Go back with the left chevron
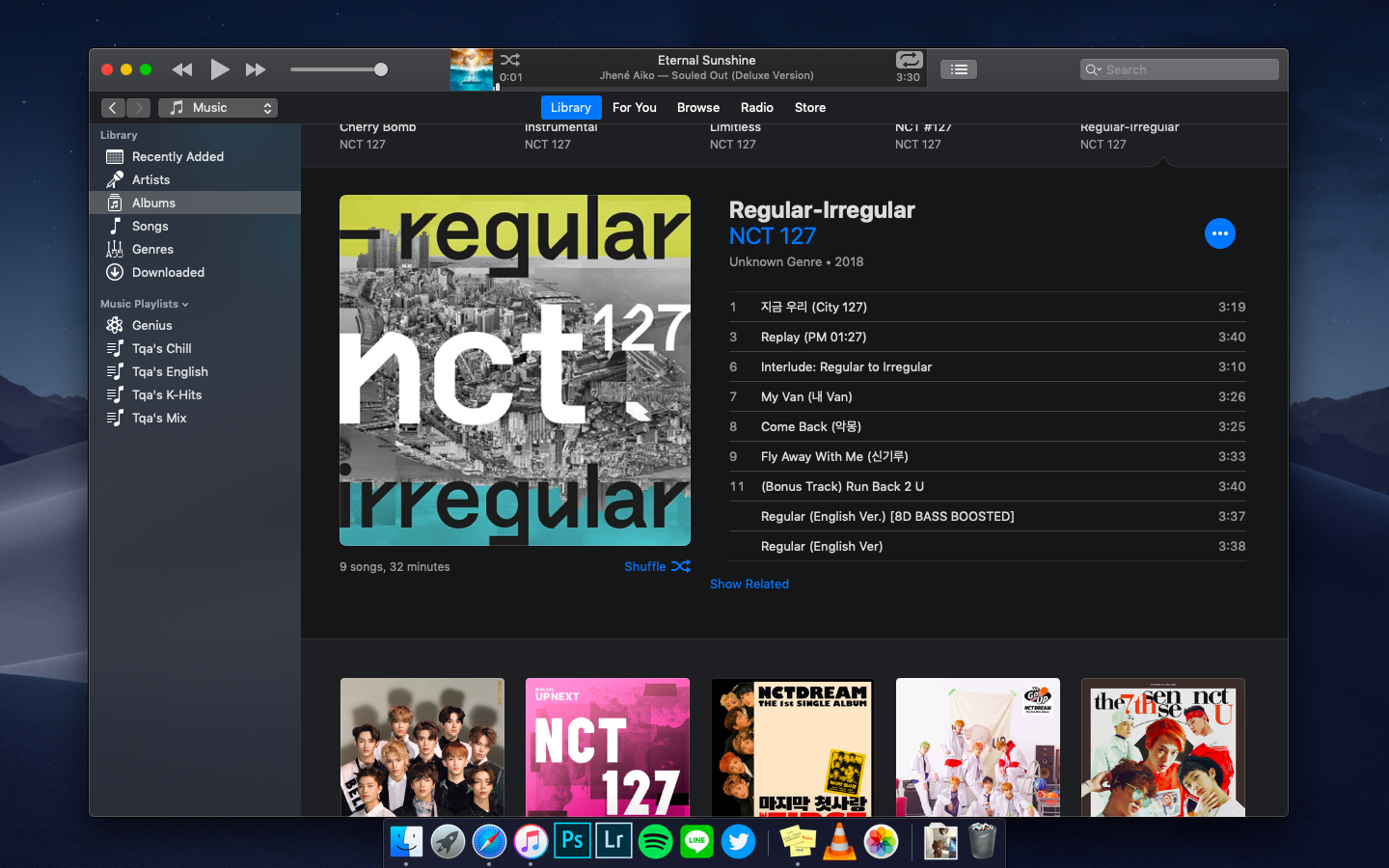Viewport: 1389px width, 868px height. 113,108
